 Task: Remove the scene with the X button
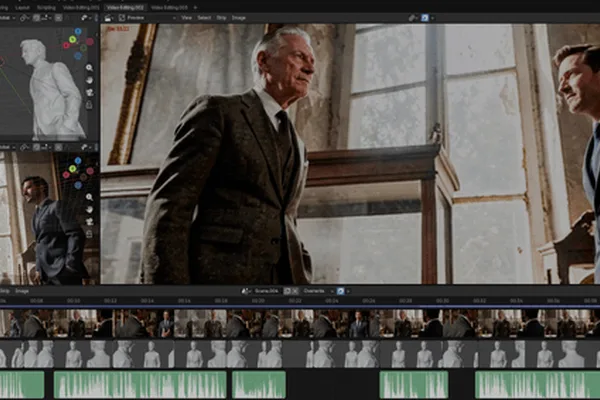pyautogui.click(x=295, y=291)
